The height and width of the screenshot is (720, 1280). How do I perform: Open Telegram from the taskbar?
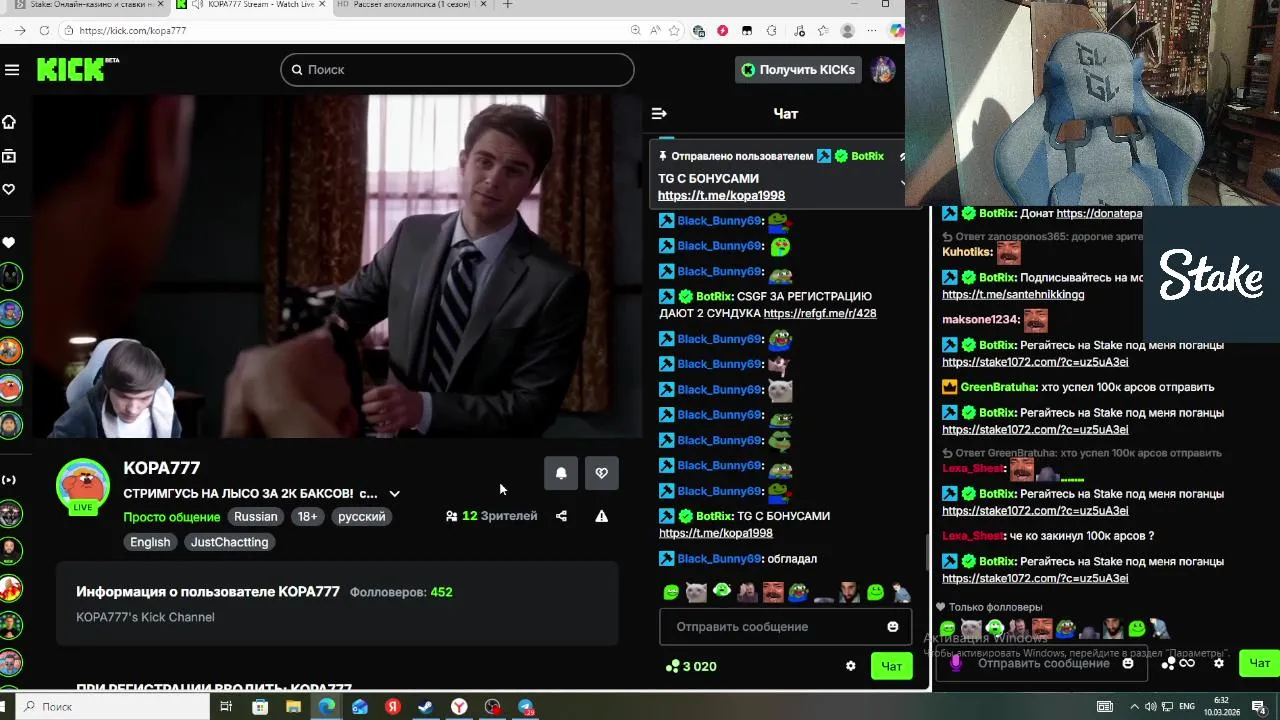click(x=525, y=706)
